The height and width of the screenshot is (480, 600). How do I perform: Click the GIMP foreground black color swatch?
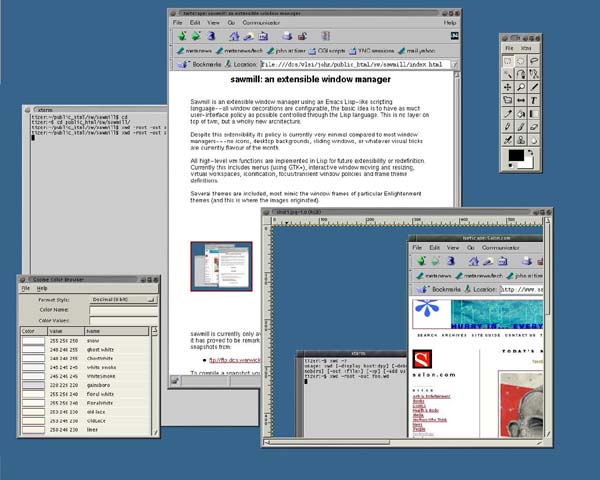[516, 155]
